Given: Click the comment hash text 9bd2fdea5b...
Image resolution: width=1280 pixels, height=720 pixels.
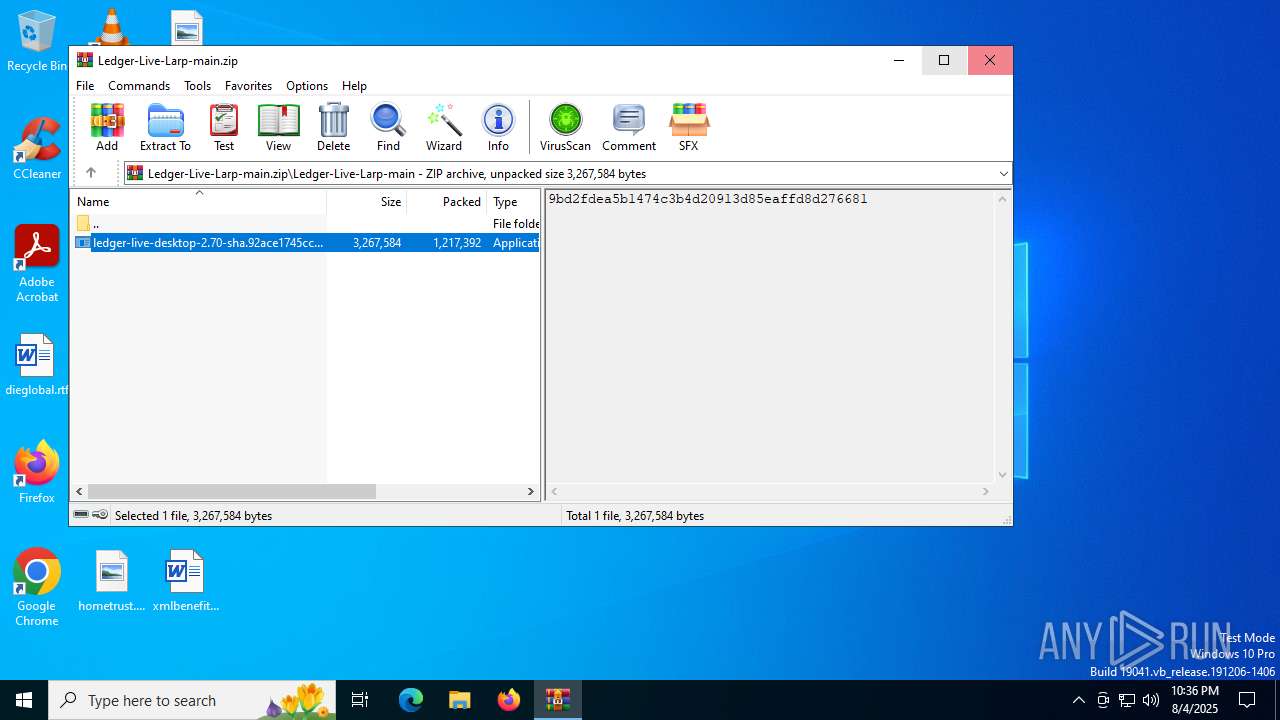Looking at the screenshot, I should (x=708, y=199).
